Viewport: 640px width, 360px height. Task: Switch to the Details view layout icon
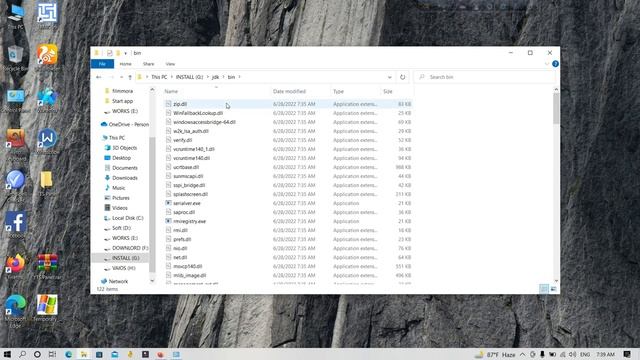coord(544,289)
